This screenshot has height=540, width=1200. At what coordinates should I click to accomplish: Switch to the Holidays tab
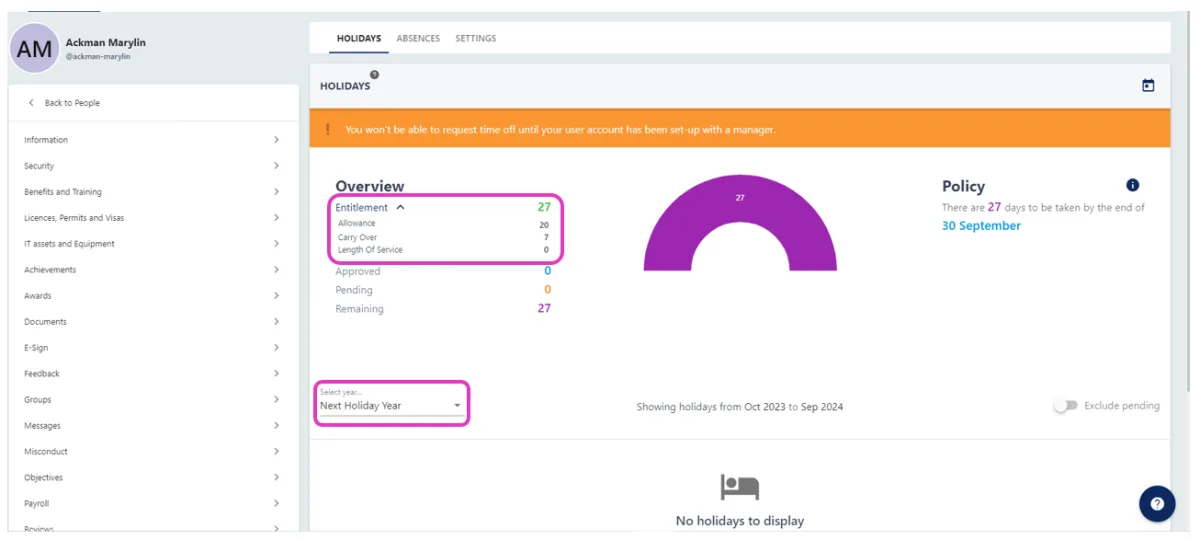coord(359,39)
